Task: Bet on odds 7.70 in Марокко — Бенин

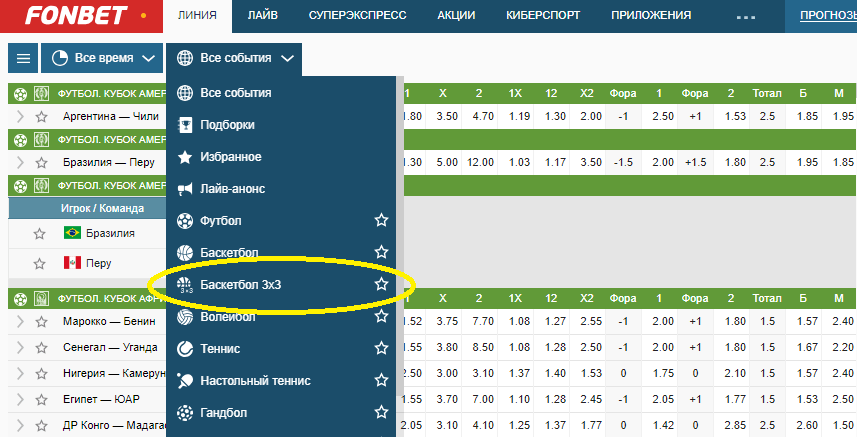Action: [483, 321]
